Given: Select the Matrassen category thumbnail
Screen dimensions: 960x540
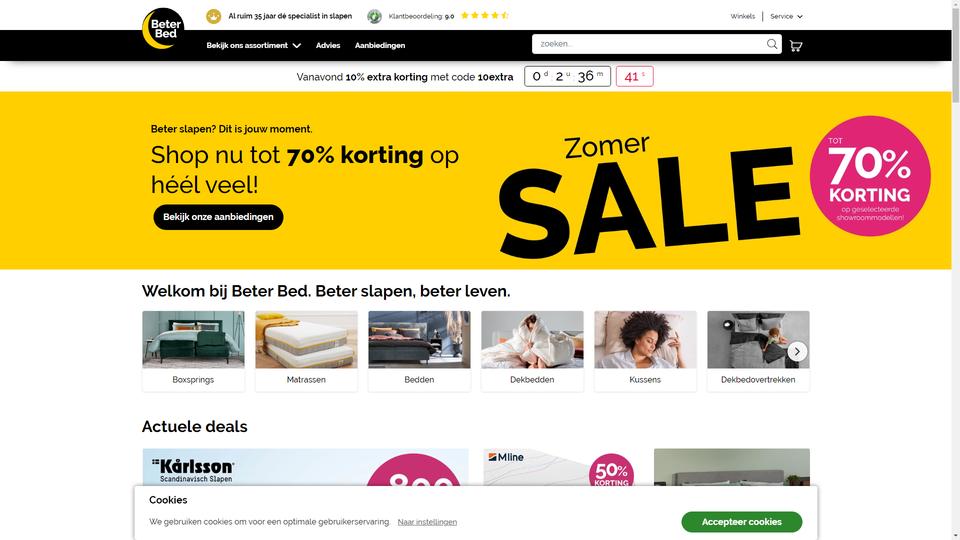Looking at the screenshot, I should click(x=306, y=351).
